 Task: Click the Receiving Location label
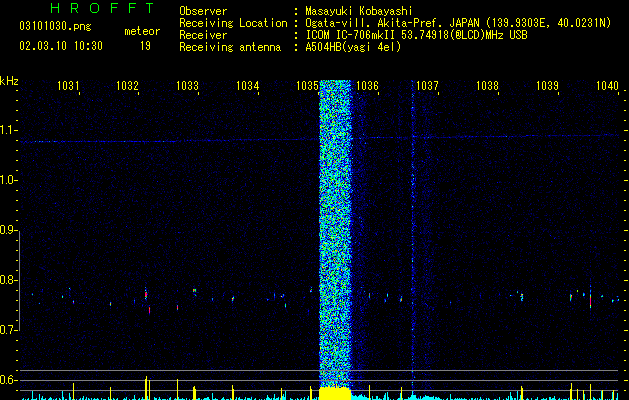click(233, 23)
